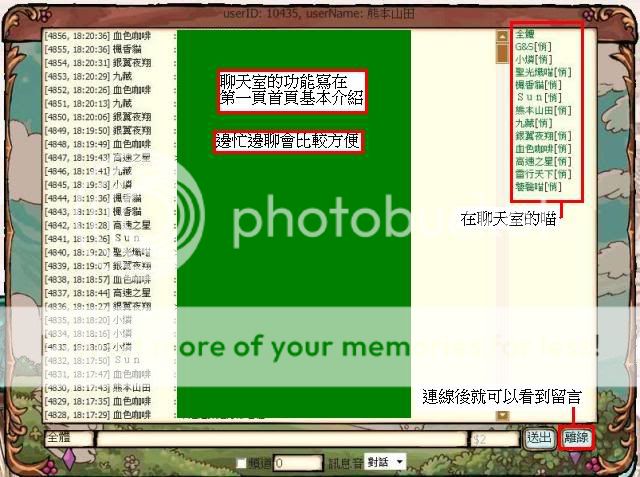Click the chat scrollbar down arrow
The height and width of the screenshot is (477, 640).
502,415
